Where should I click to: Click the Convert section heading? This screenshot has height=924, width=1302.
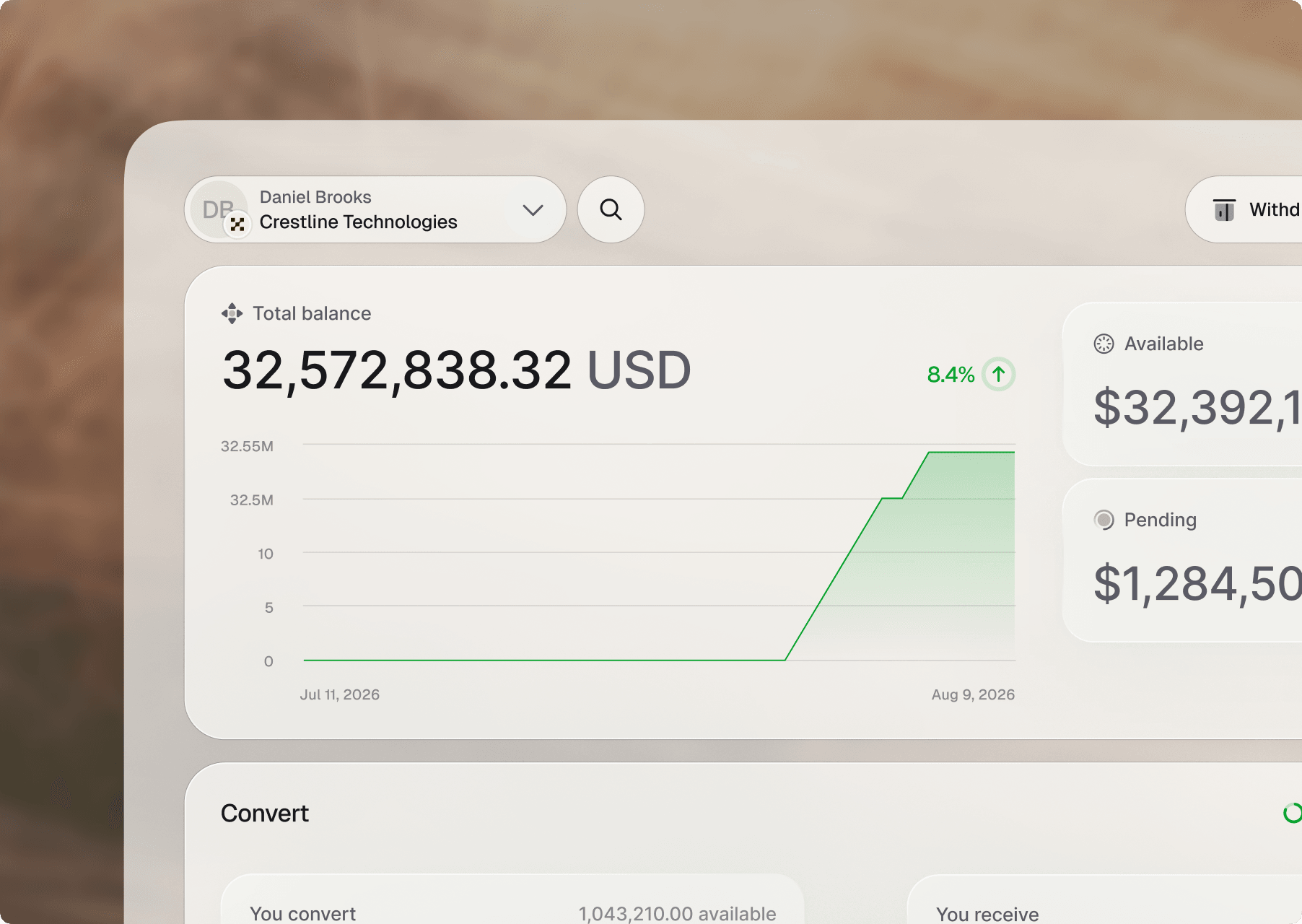[x=264, y=814]
